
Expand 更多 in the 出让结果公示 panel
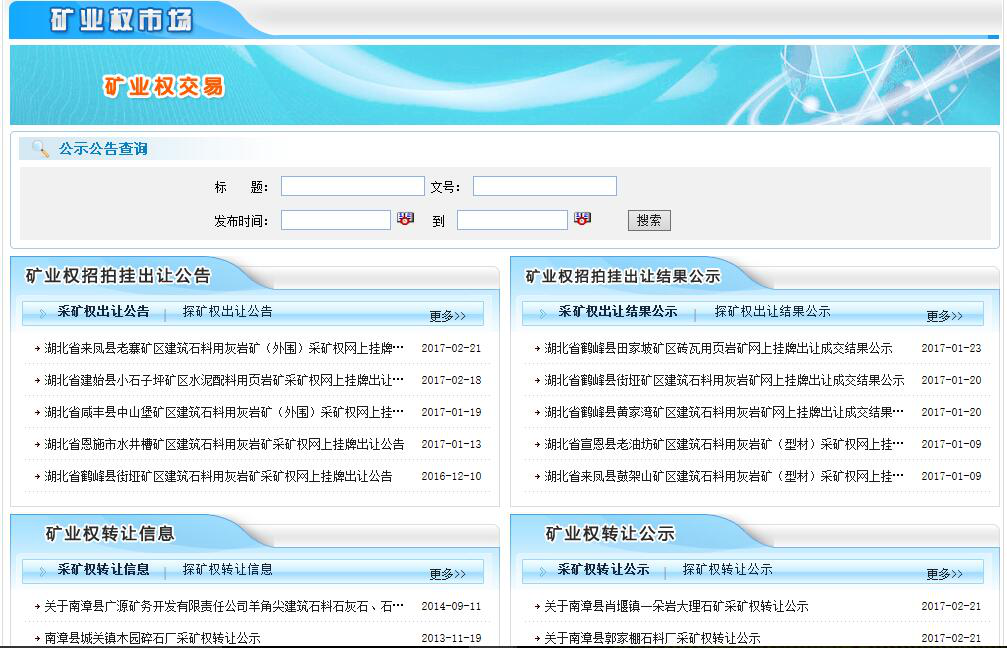944,316
